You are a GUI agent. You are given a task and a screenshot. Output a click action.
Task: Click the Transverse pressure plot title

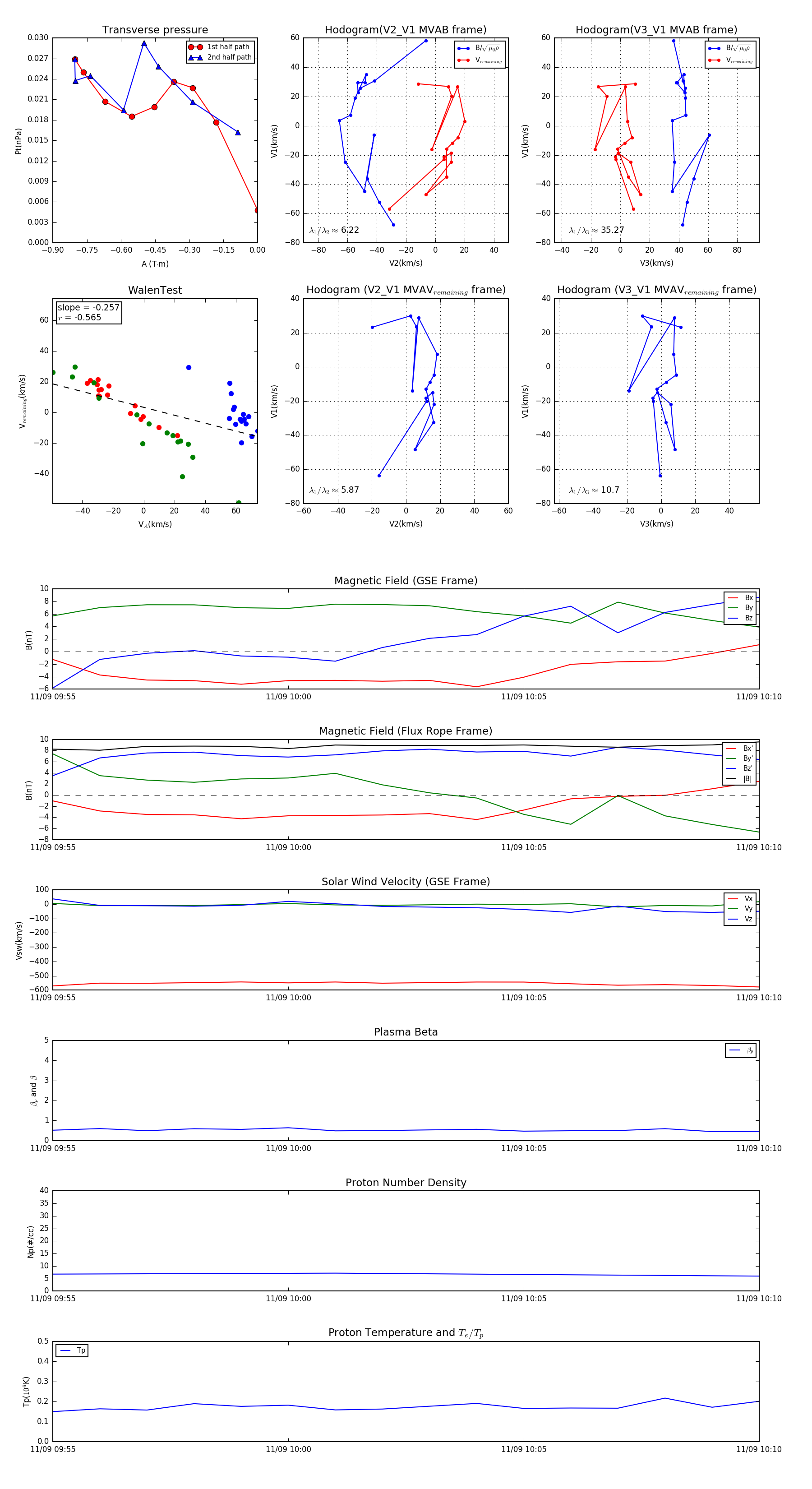(x=155, y=30)
